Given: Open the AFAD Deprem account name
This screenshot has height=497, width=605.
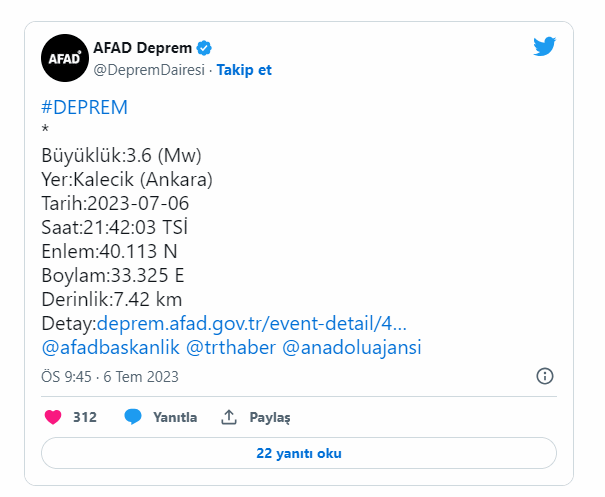Looking at the screenshot, I should (x=142, y=48).
